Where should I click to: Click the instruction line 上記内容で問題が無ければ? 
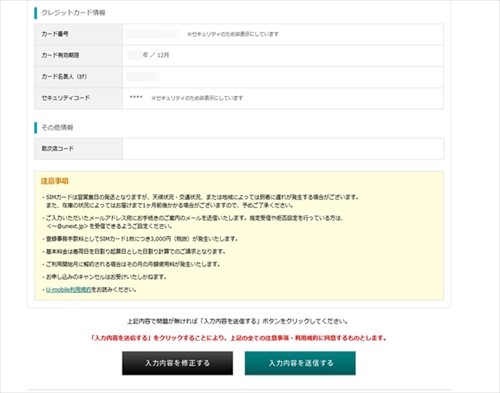pyautogui.click(x=238, y=322)
